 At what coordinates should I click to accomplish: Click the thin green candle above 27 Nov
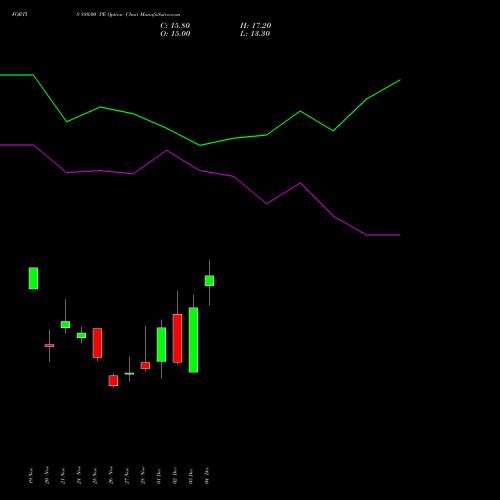pos(129,374)
